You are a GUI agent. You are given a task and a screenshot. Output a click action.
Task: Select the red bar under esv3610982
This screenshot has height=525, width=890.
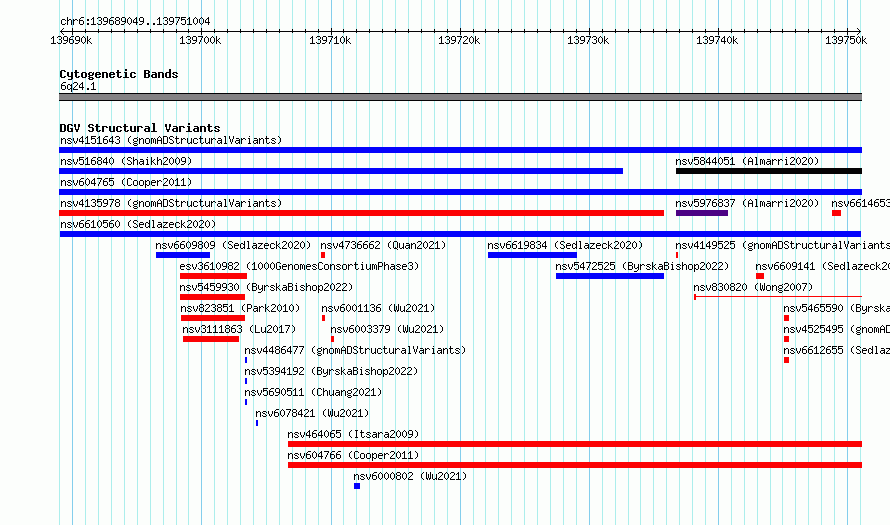[213, 276]
